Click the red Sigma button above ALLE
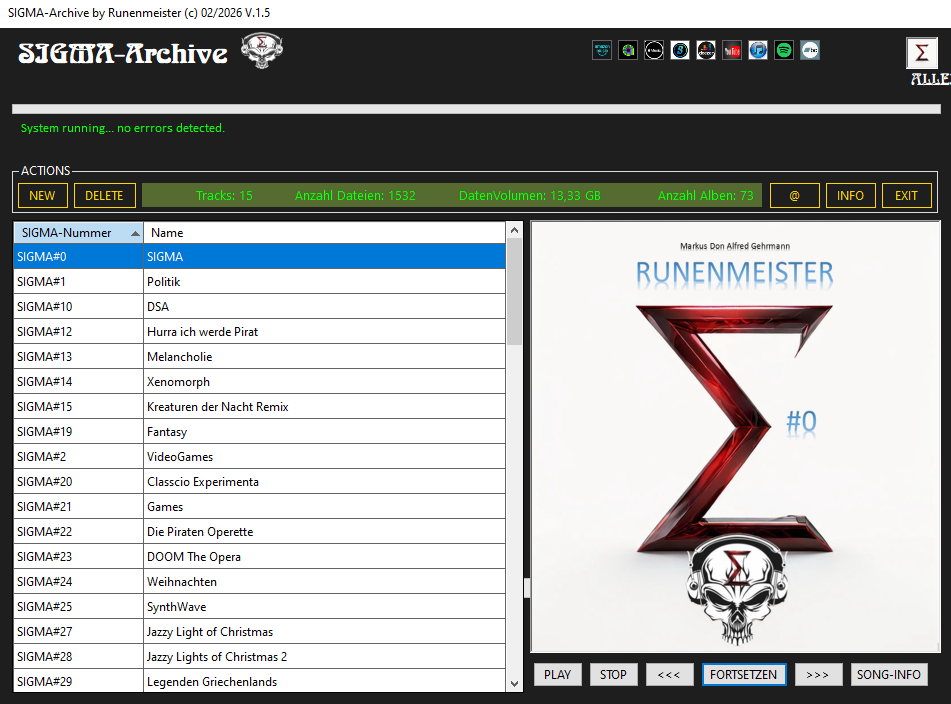The image size is (951, 704). pyautogui.click(x=922, y=54)
